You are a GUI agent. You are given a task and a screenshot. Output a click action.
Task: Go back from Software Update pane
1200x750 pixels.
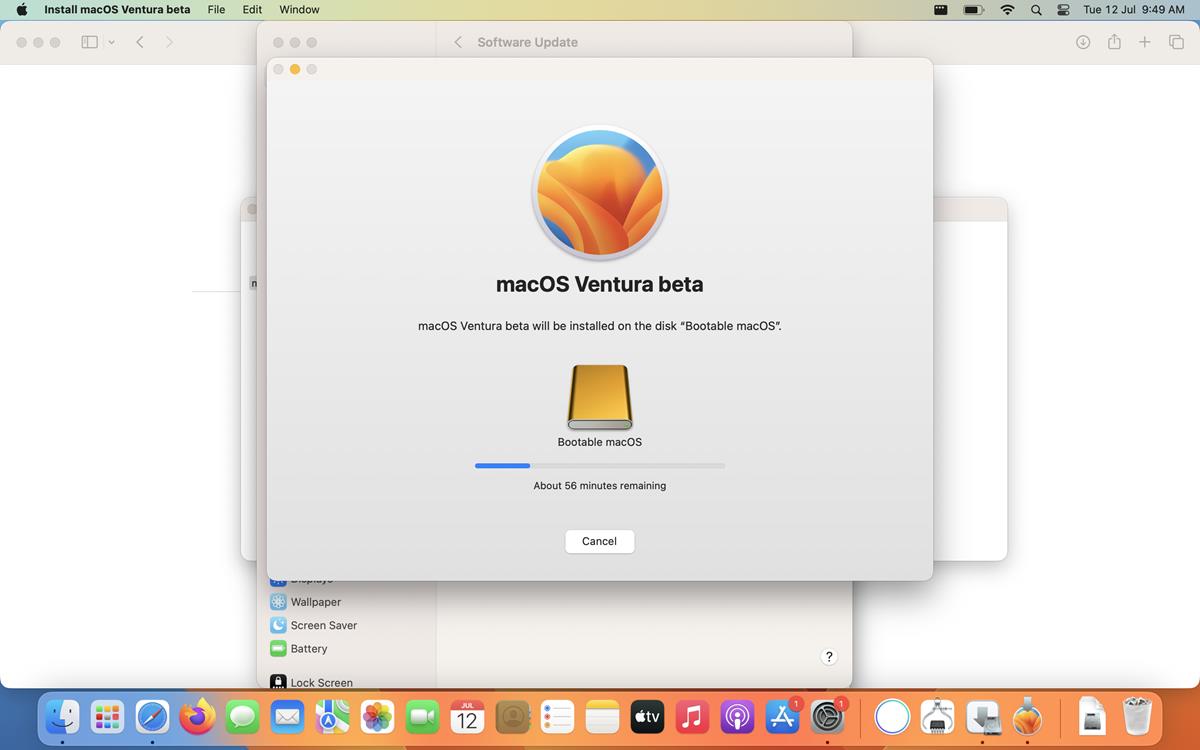458,42
